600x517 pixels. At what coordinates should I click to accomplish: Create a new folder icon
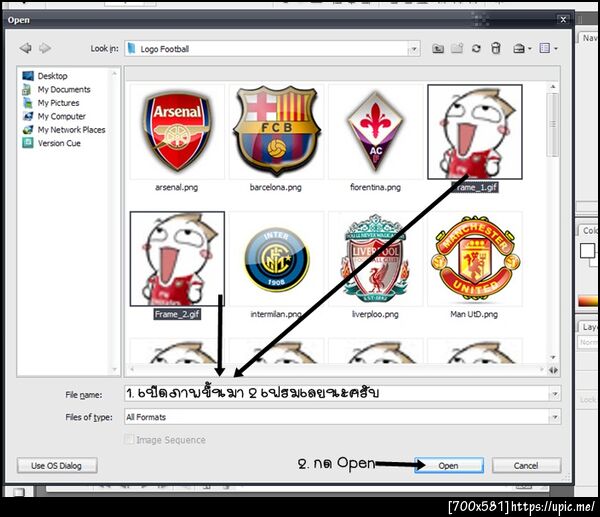[457, 49]
